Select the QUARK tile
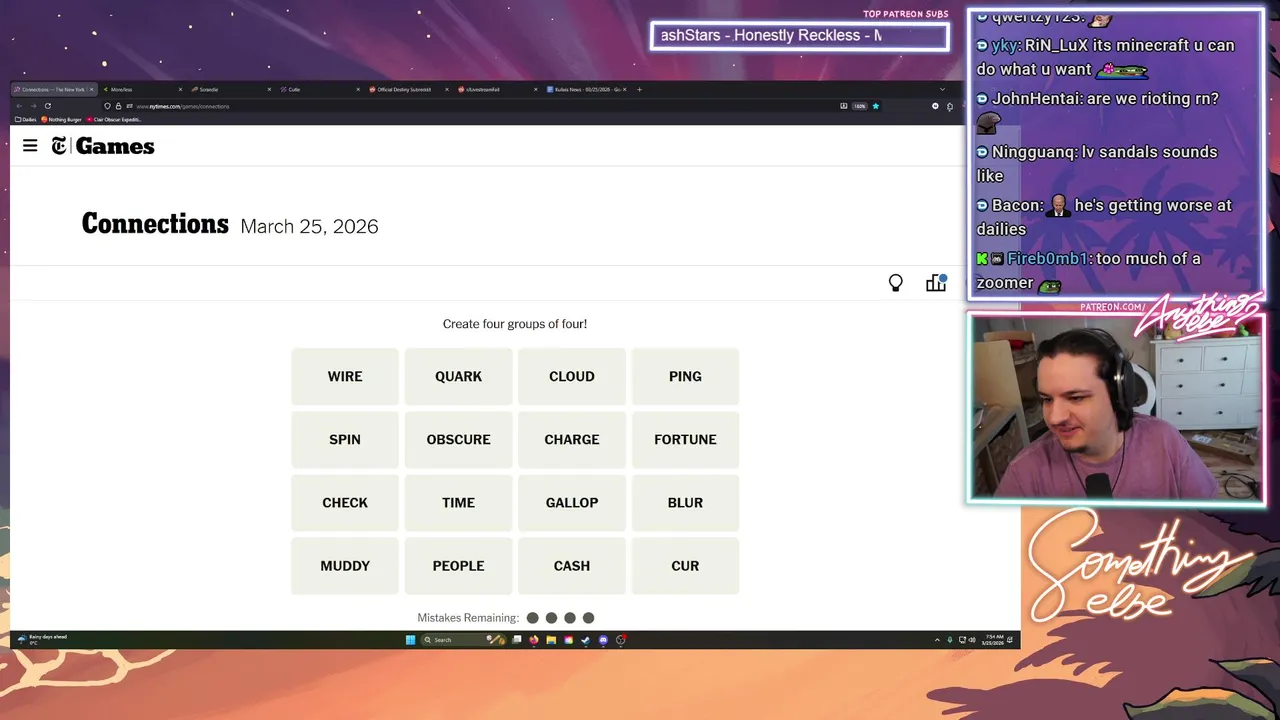Screen dimensions: 1280x720 [x=458, y=376]
